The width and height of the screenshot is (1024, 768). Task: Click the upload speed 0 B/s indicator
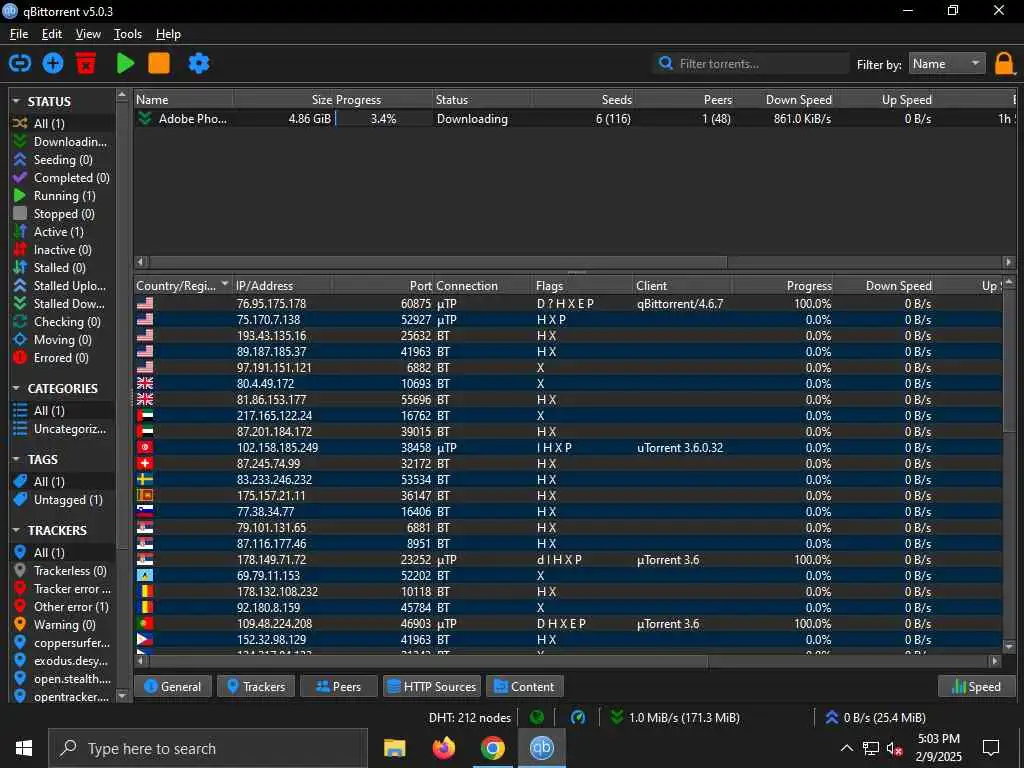876,717
